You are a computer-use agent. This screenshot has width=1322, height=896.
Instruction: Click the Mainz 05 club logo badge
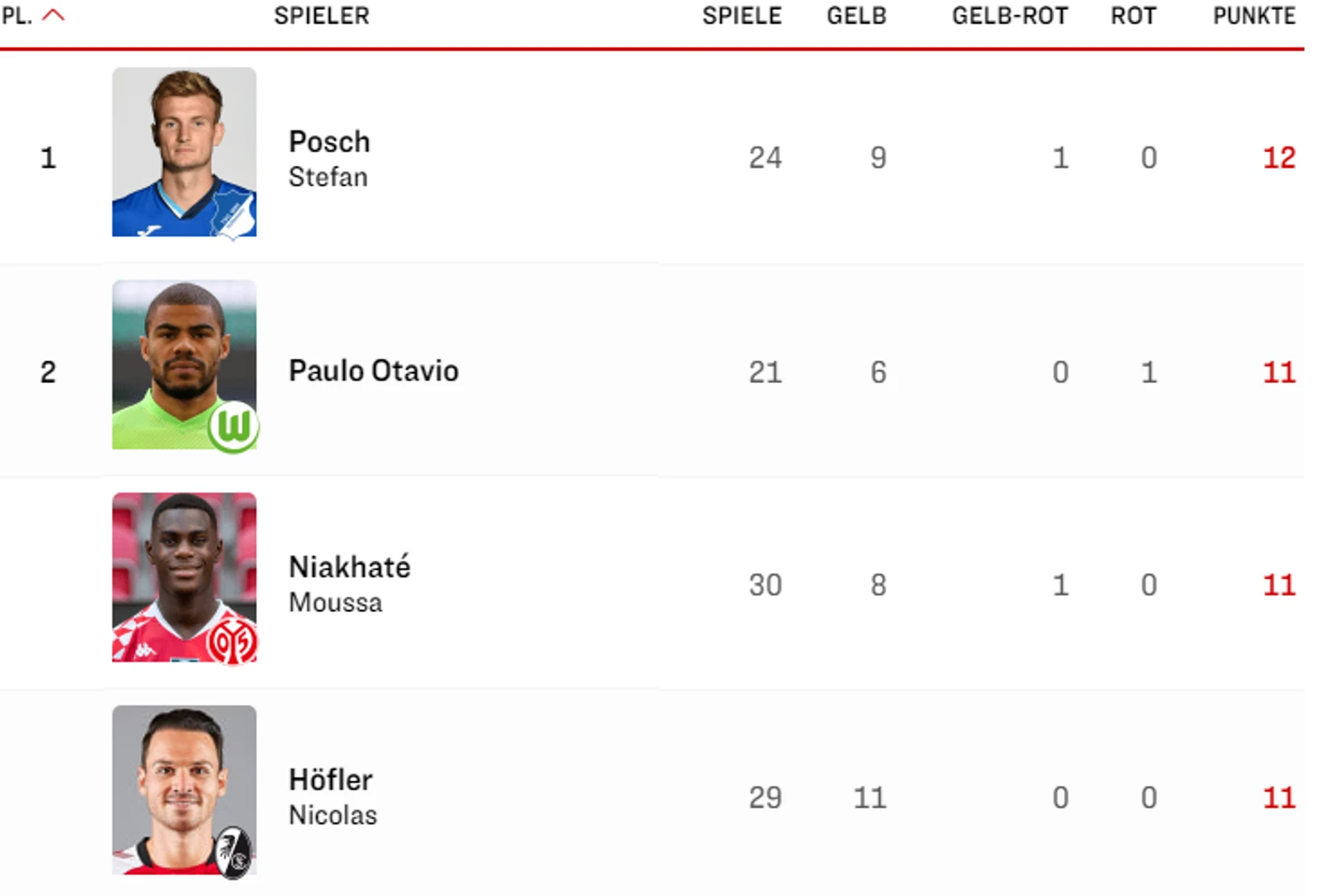pos(232,642)
